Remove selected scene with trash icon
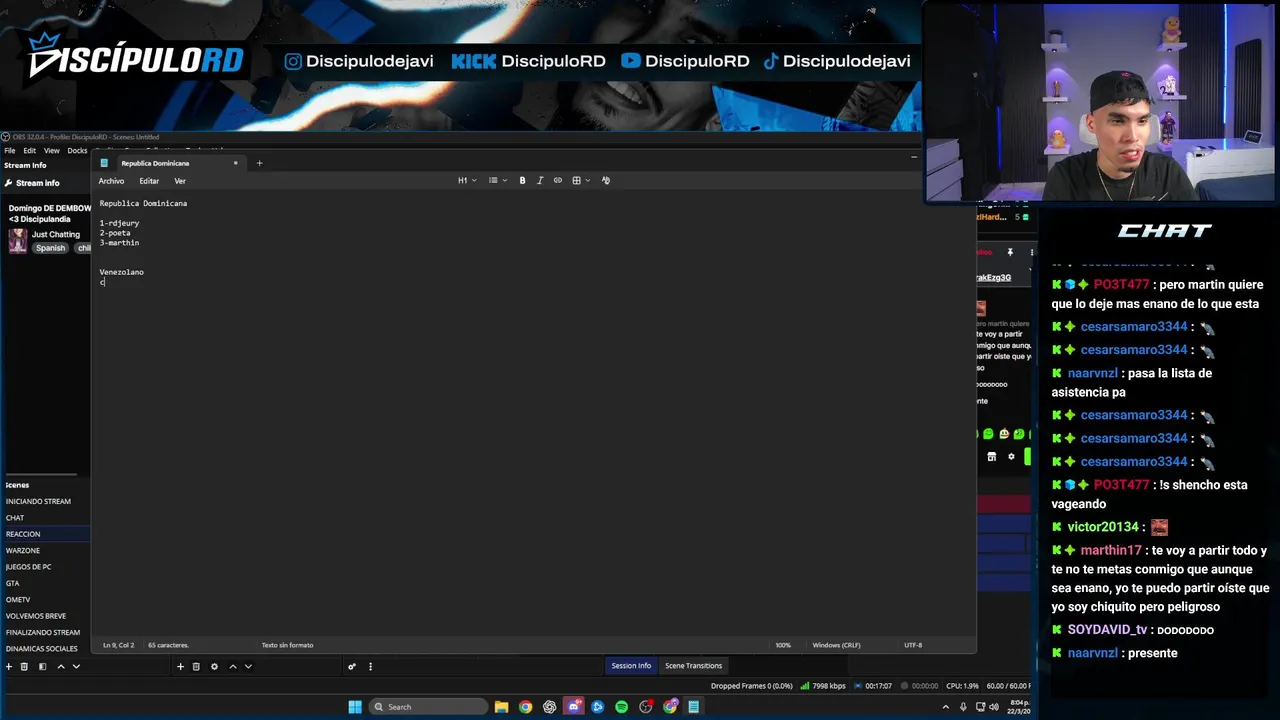 (24, 666)
